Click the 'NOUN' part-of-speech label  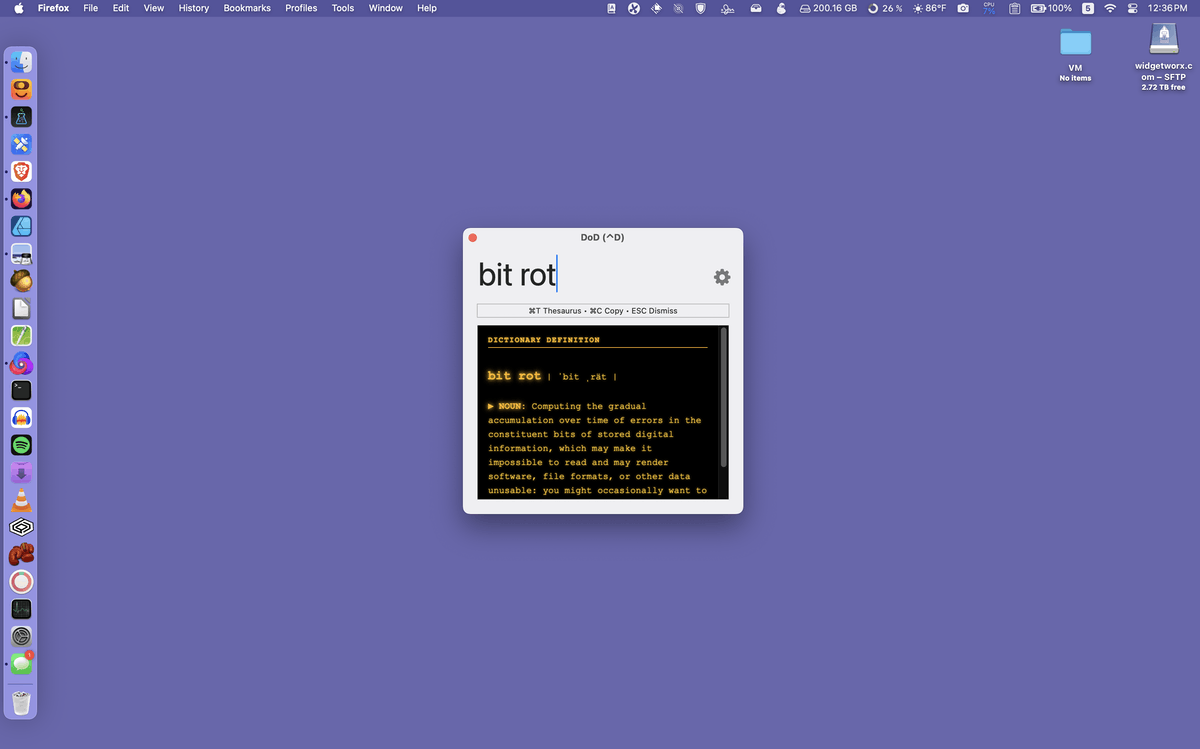(x=511, y=406)
